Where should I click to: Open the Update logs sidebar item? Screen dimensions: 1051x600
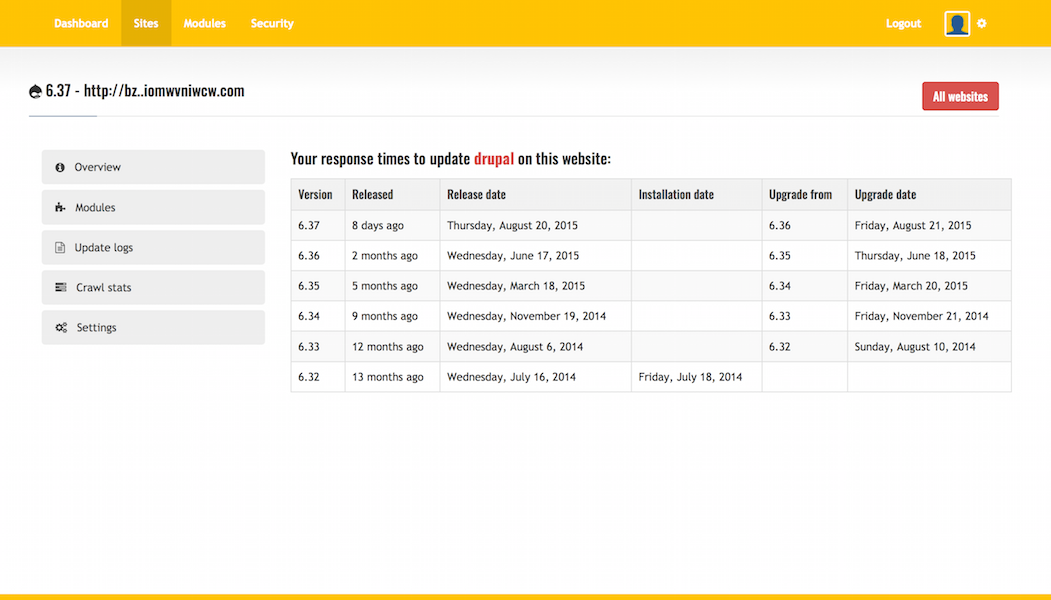pyautogui.click(x=153, y=247)
